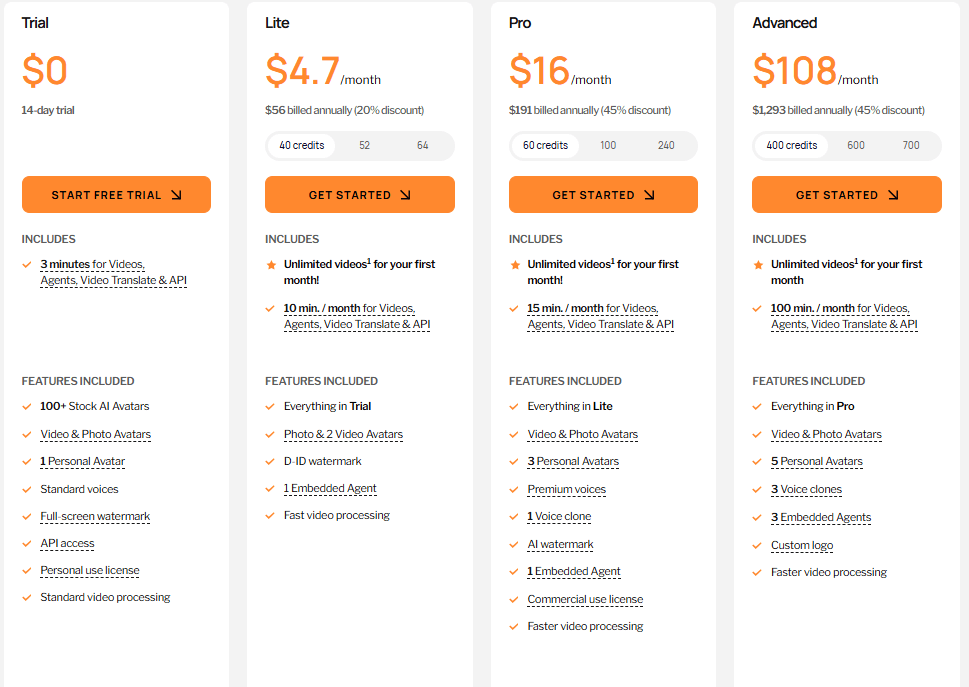Select 52 credits option in Lite plan
The height and width of the screenshot is (687, 969).
point(365,146)
